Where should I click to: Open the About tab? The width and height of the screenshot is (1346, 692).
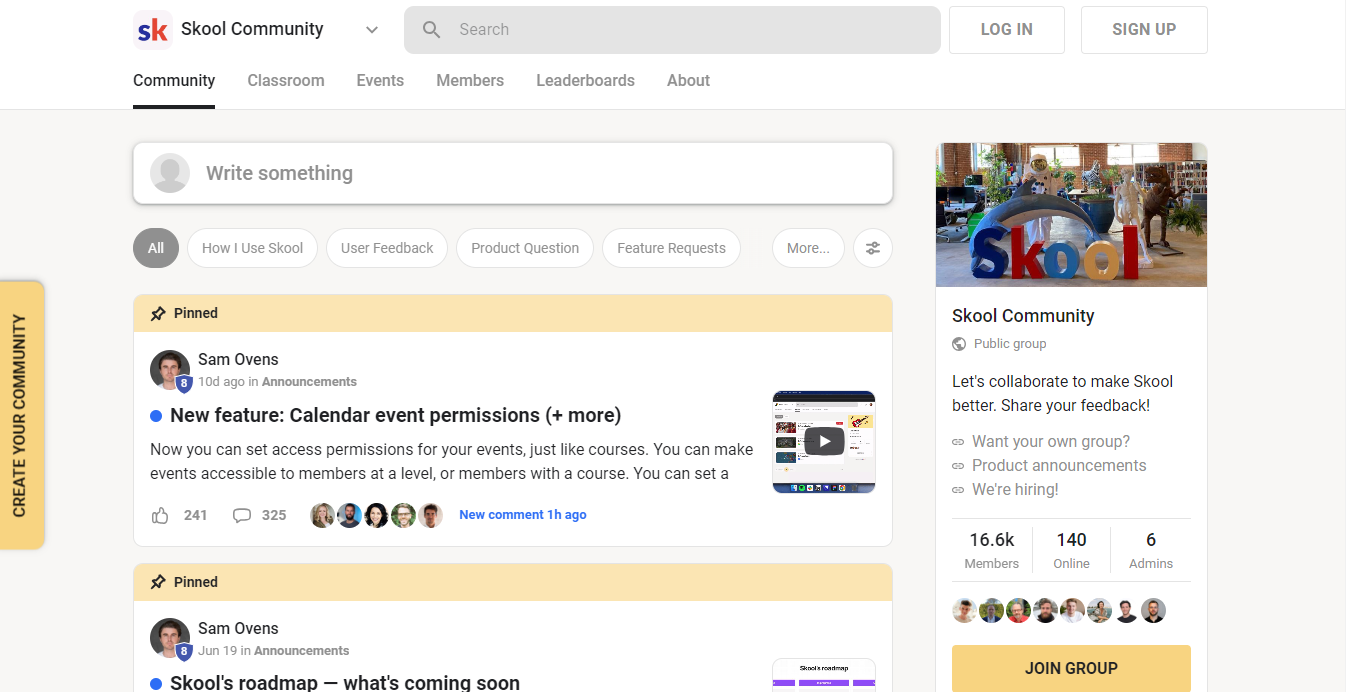point(688,81)
